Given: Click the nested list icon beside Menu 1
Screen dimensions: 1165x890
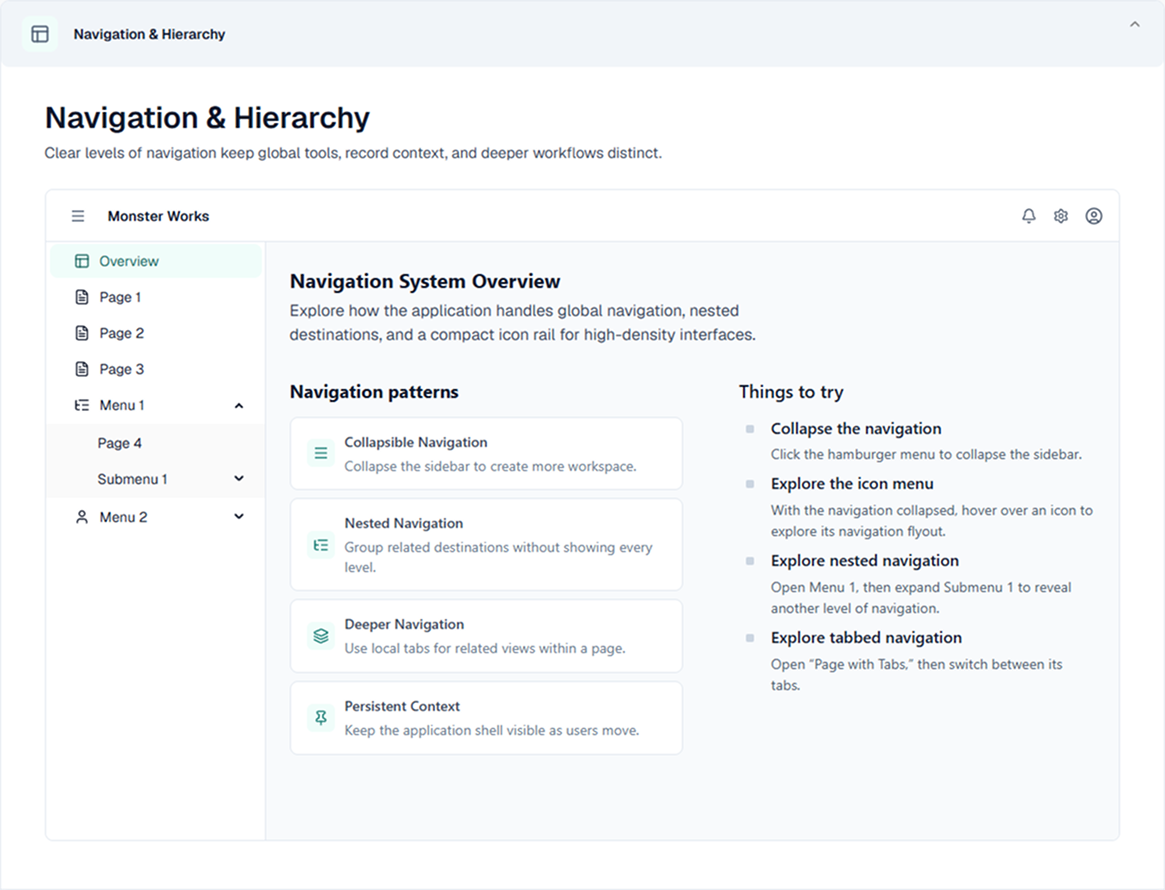Looking at the screenshot, I should pyautogui.click(x=82, y=406).
